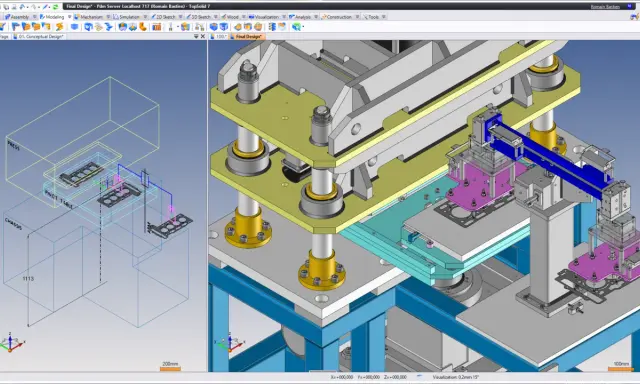Click the thin vertical drill tool icon
This screenshot has height=384, width=640.
pyautogui.click(x=171, y=27)
